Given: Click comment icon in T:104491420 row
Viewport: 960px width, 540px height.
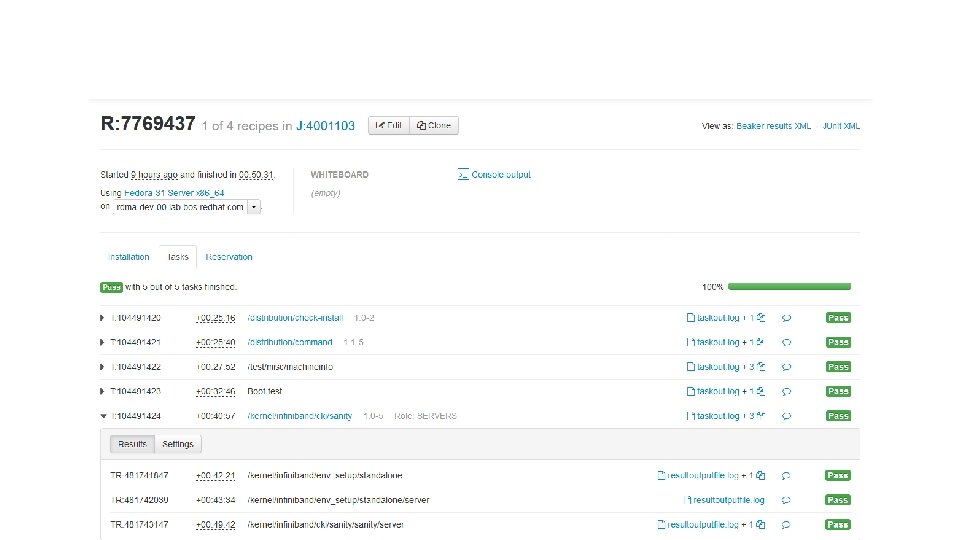Looking at the screenshot, I should coord(786,318).
